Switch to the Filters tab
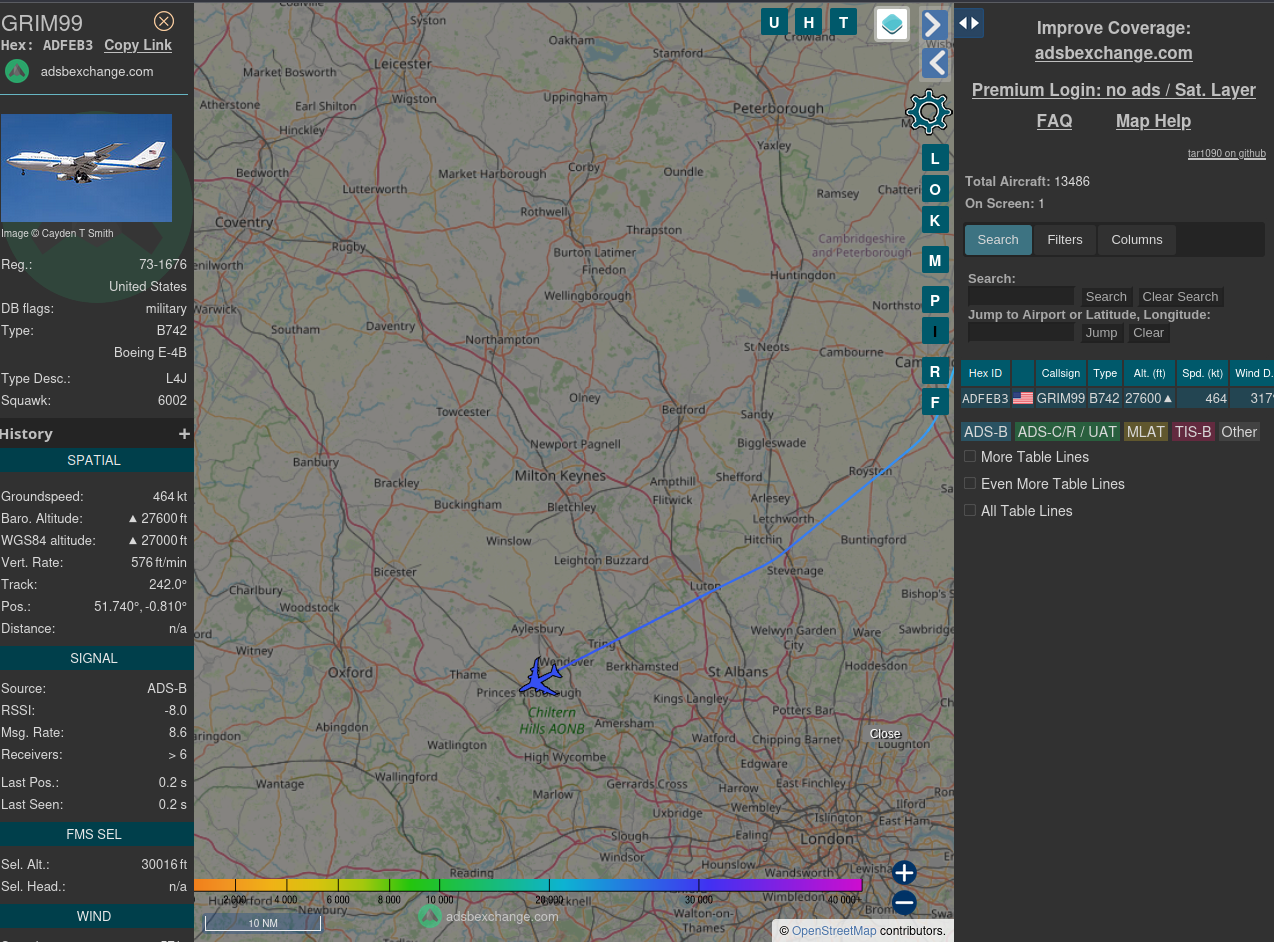The width and height of the screenshot is (1274, 942). tap(1065, 240)
